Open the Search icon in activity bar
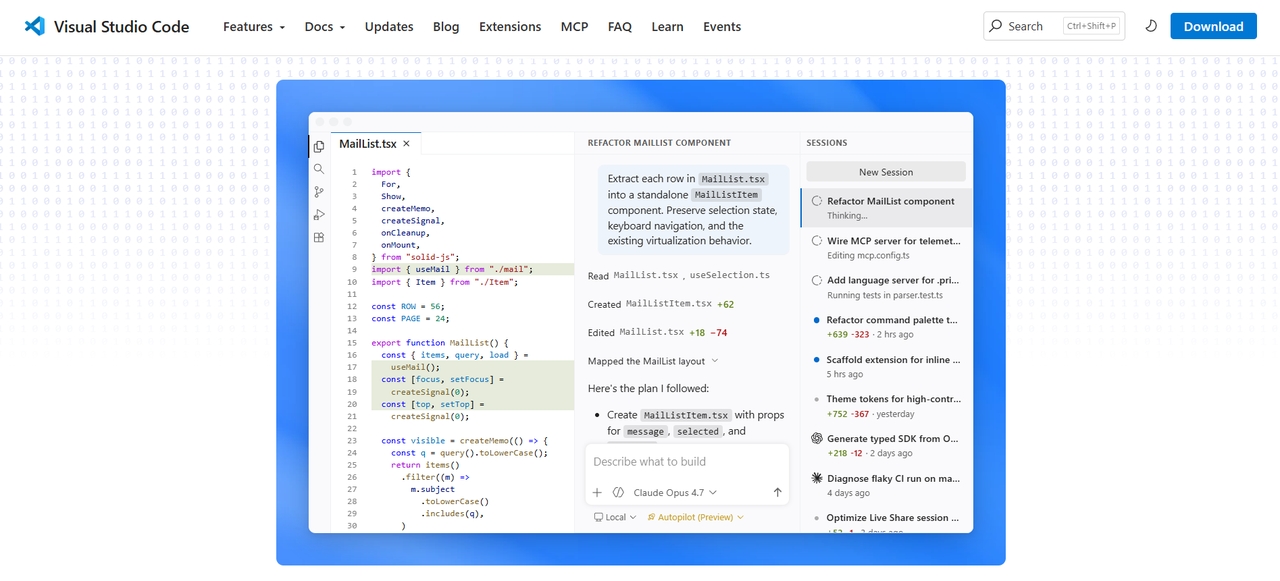The width and height of the screenshot is (1280, 581). (319, 169)
